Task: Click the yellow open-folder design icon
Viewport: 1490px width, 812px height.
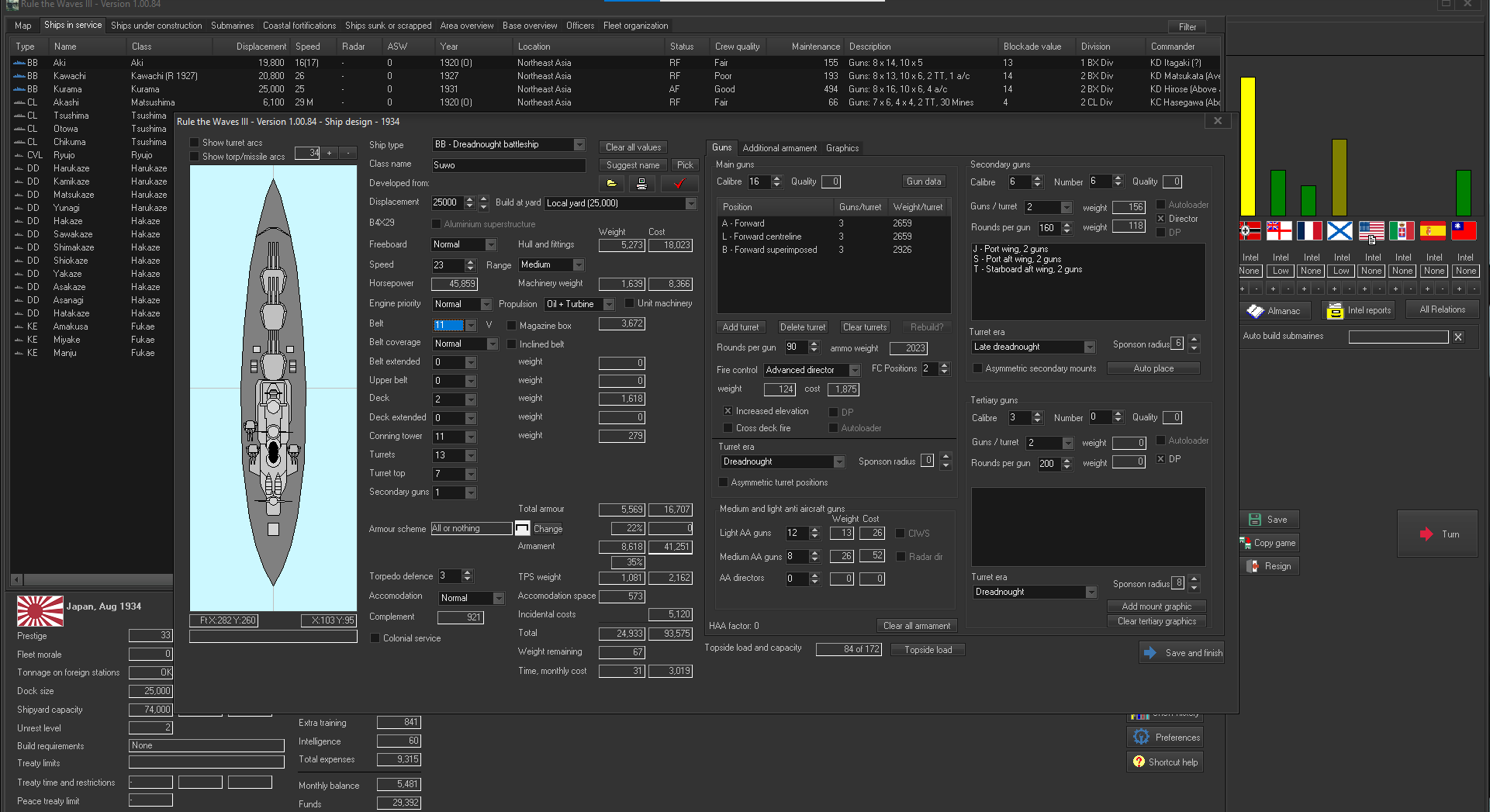Action: coord(611,184)
